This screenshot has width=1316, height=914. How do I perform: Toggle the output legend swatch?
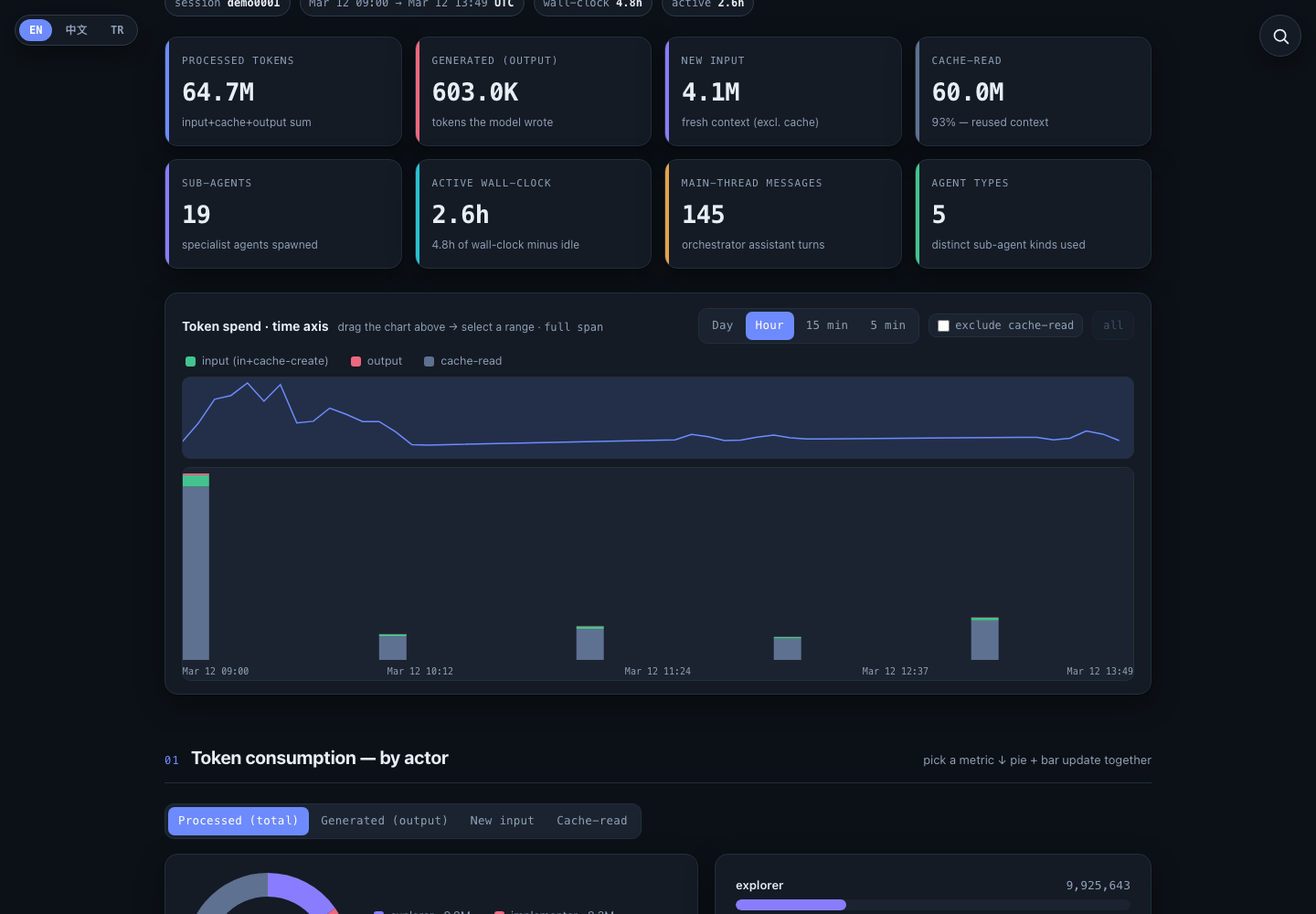[356, 361]
